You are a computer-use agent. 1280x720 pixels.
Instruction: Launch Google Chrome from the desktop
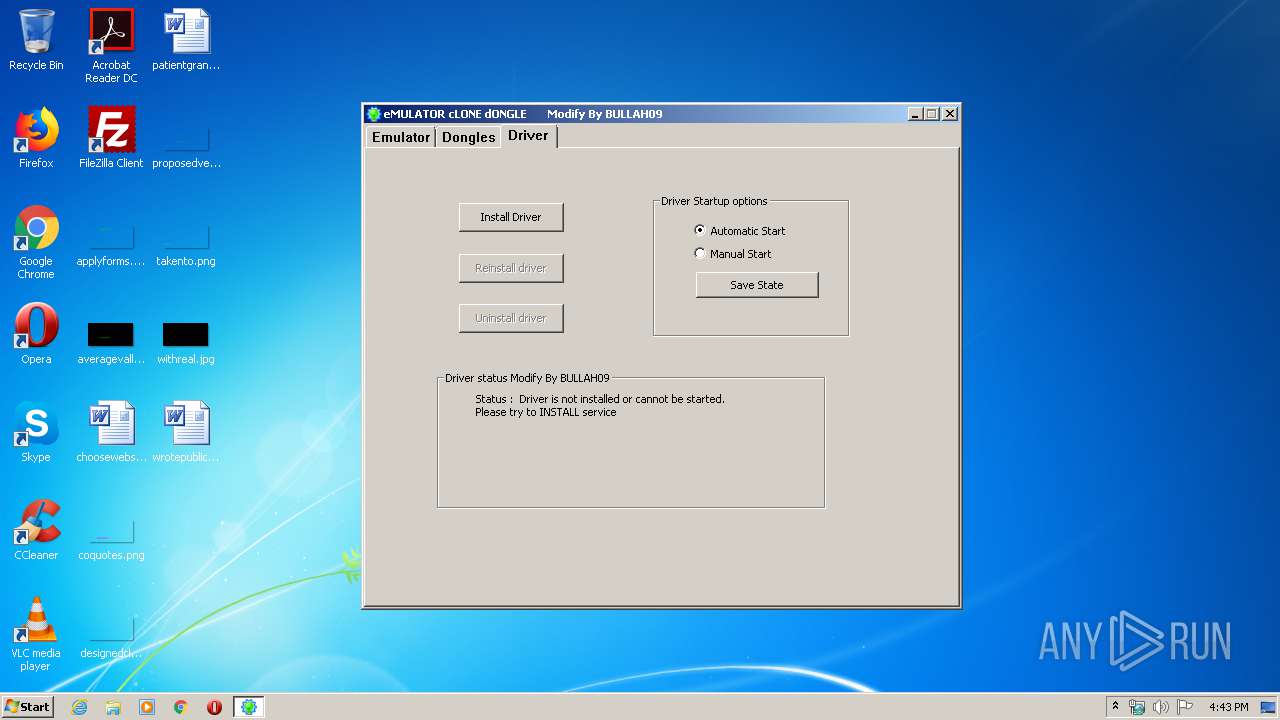[x=36, y=242]
